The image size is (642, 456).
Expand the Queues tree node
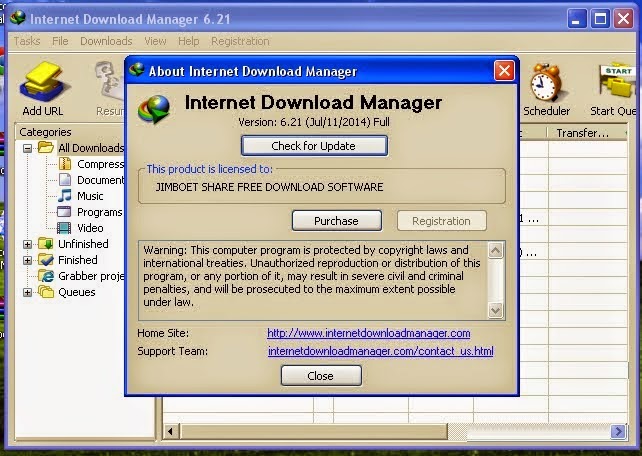(27, 292)
